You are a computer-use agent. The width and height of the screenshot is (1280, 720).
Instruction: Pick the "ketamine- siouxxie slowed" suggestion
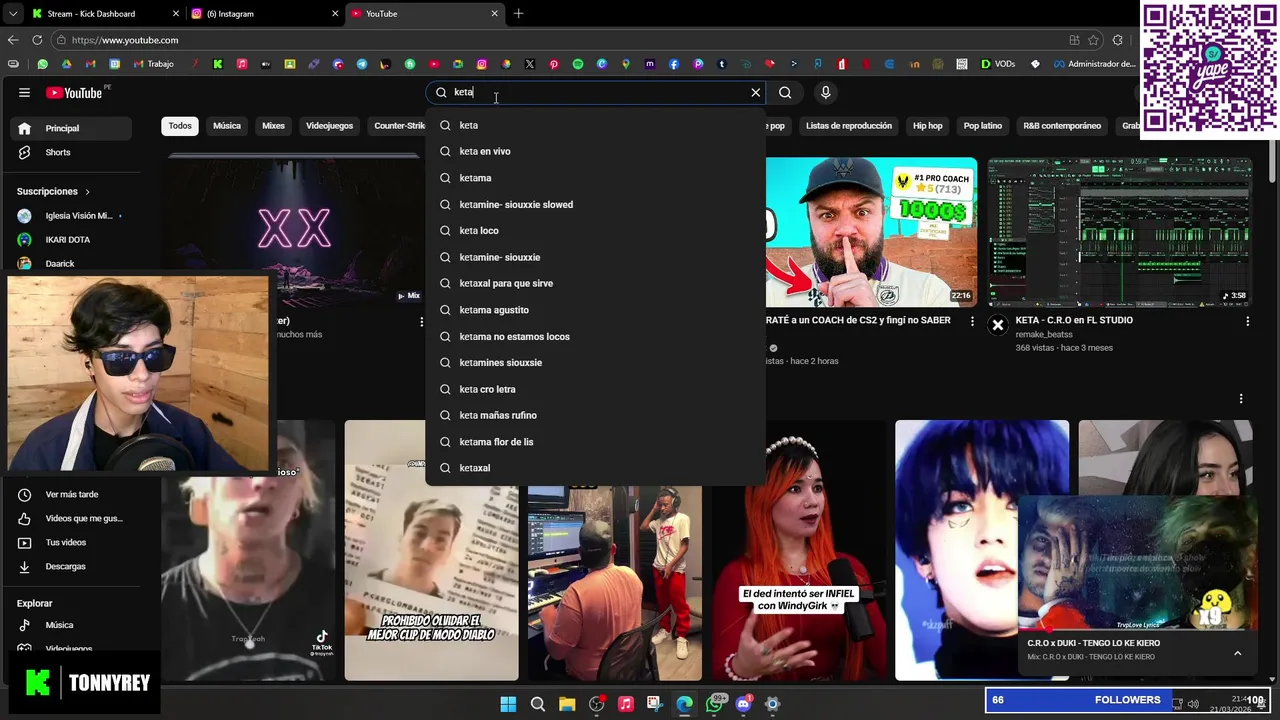point(596,205)
